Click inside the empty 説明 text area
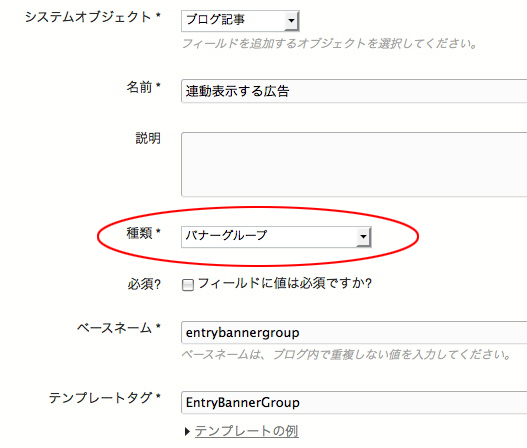Viewport: 527px width, 448px height. pyautogui.click(x=354, y=164)
